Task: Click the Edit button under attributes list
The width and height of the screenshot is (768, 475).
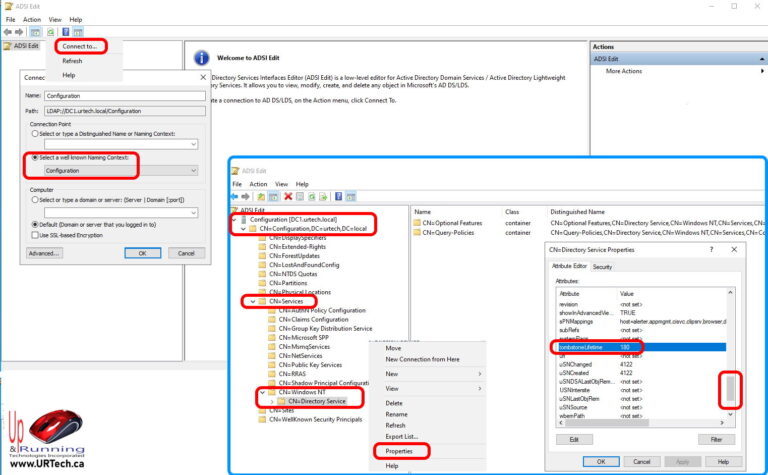Action: coord(573,439)
